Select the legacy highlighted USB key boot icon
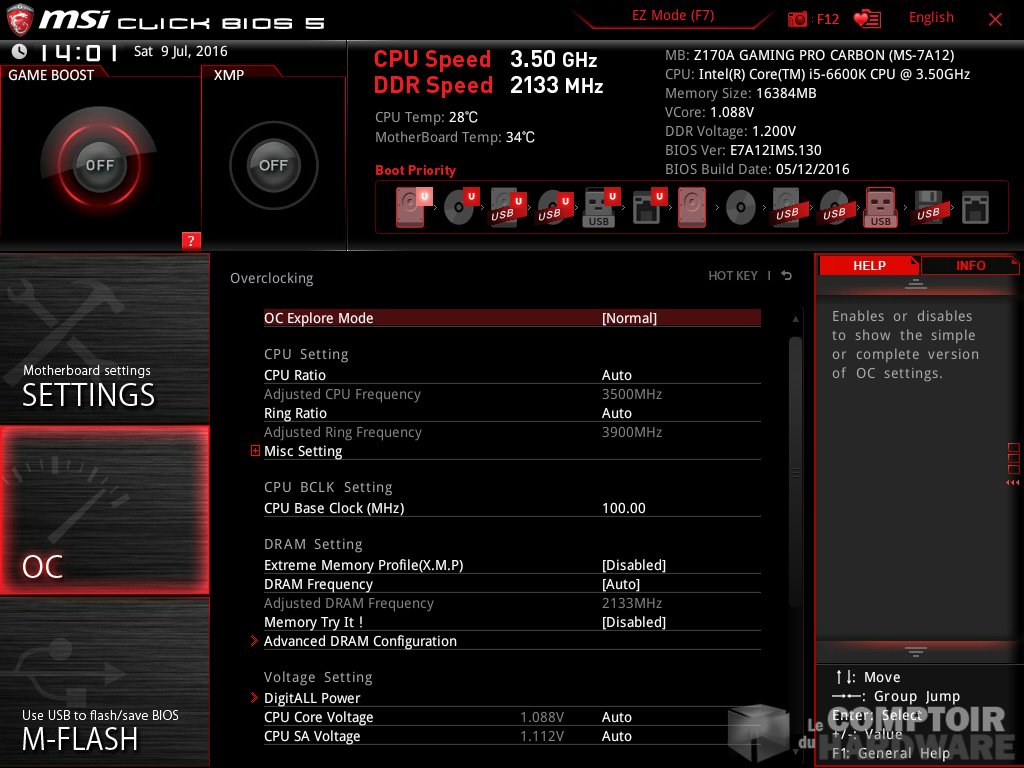The width and height of the screenshot is (1024, 768). click(880, 207)
